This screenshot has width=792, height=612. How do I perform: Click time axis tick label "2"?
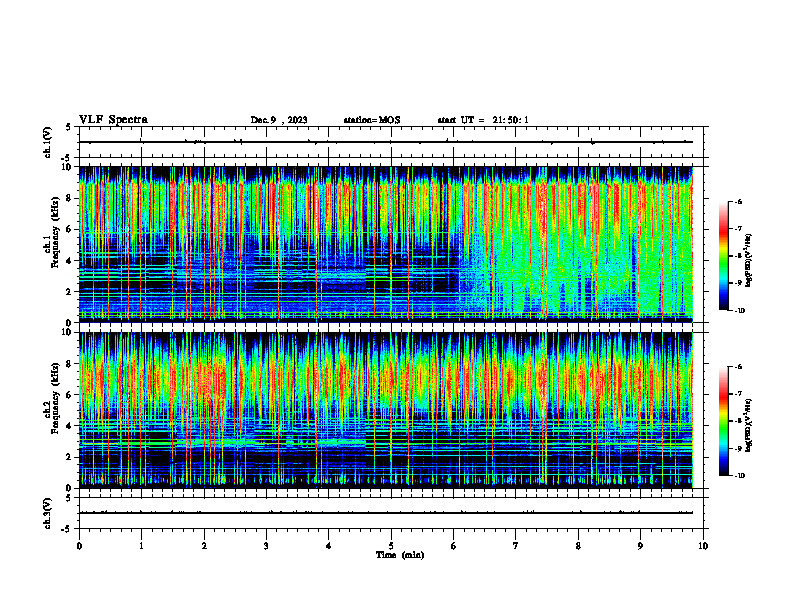pos(204,546)
